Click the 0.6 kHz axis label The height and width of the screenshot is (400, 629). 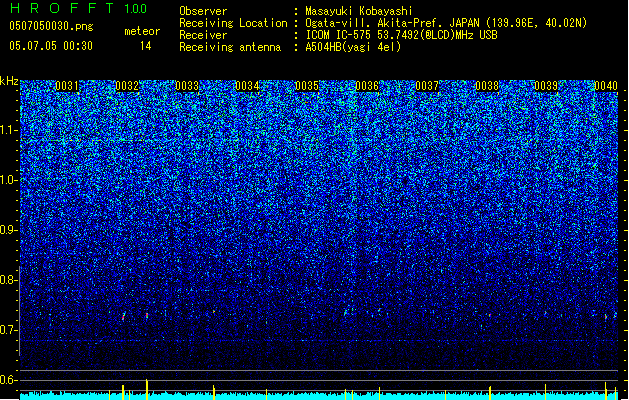(x=8, y=380)
